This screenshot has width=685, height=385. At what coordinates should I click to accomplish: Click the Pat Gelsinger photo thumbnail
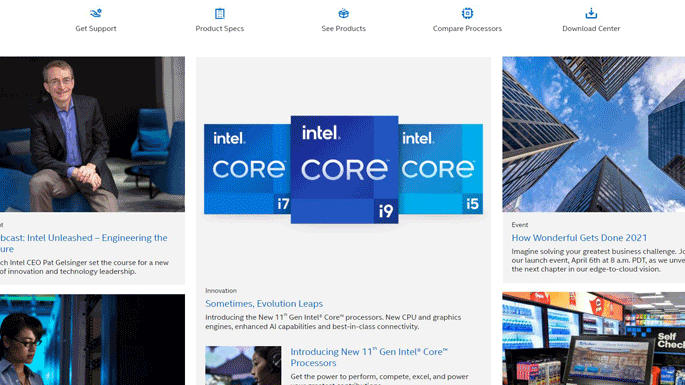92,134
